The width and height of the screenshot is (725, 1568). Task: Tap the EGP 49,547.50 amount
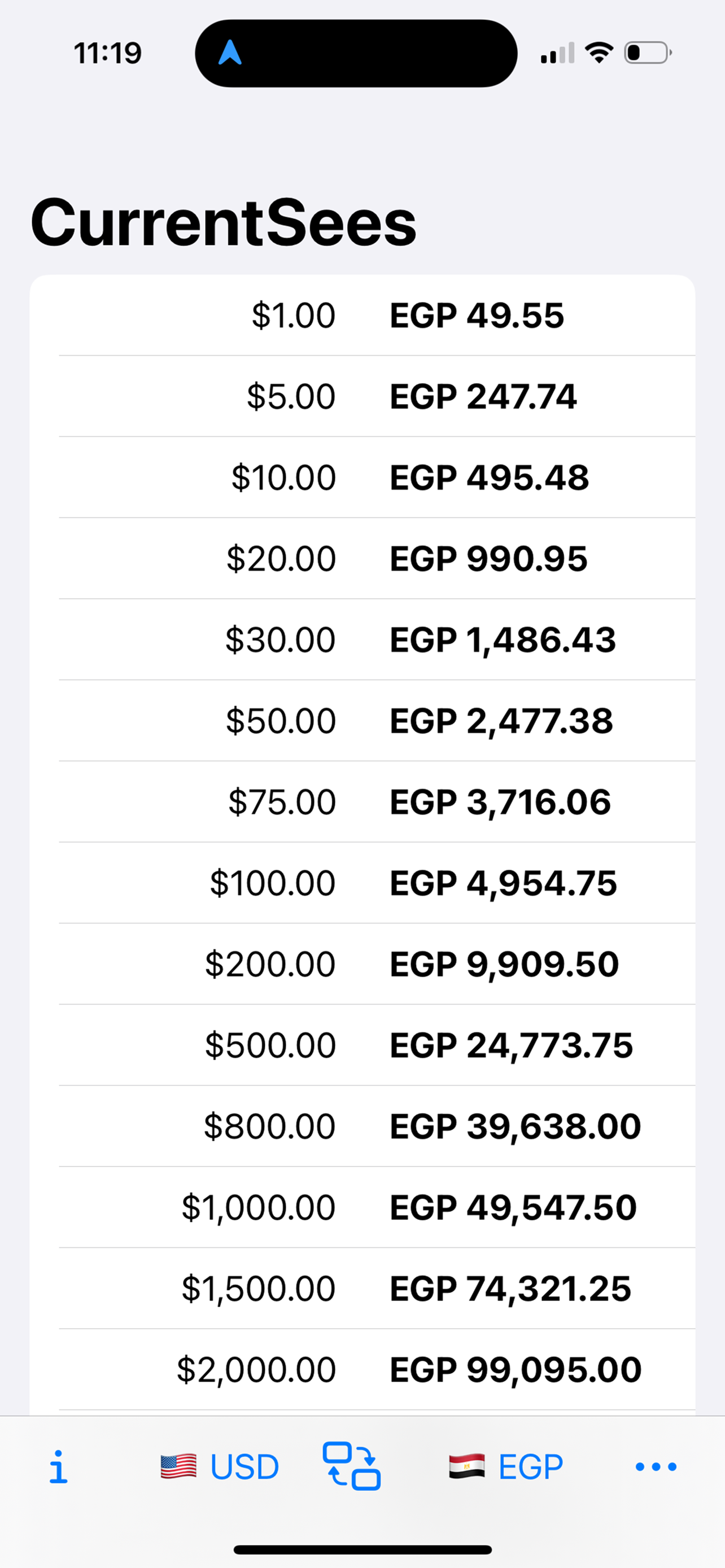pyautogui.click(x=513, y=1208)
